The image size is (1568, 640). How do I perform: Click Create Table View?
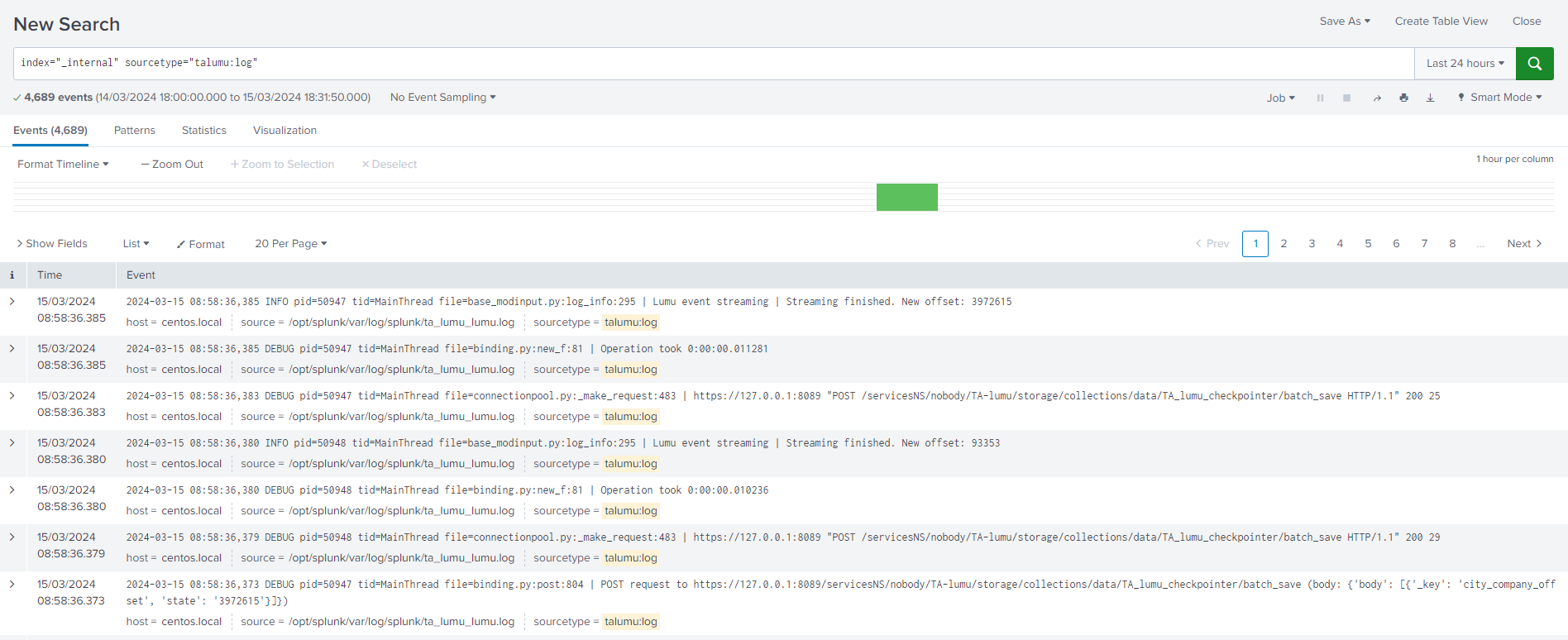pyautogui.click(x=1441, y=21)
